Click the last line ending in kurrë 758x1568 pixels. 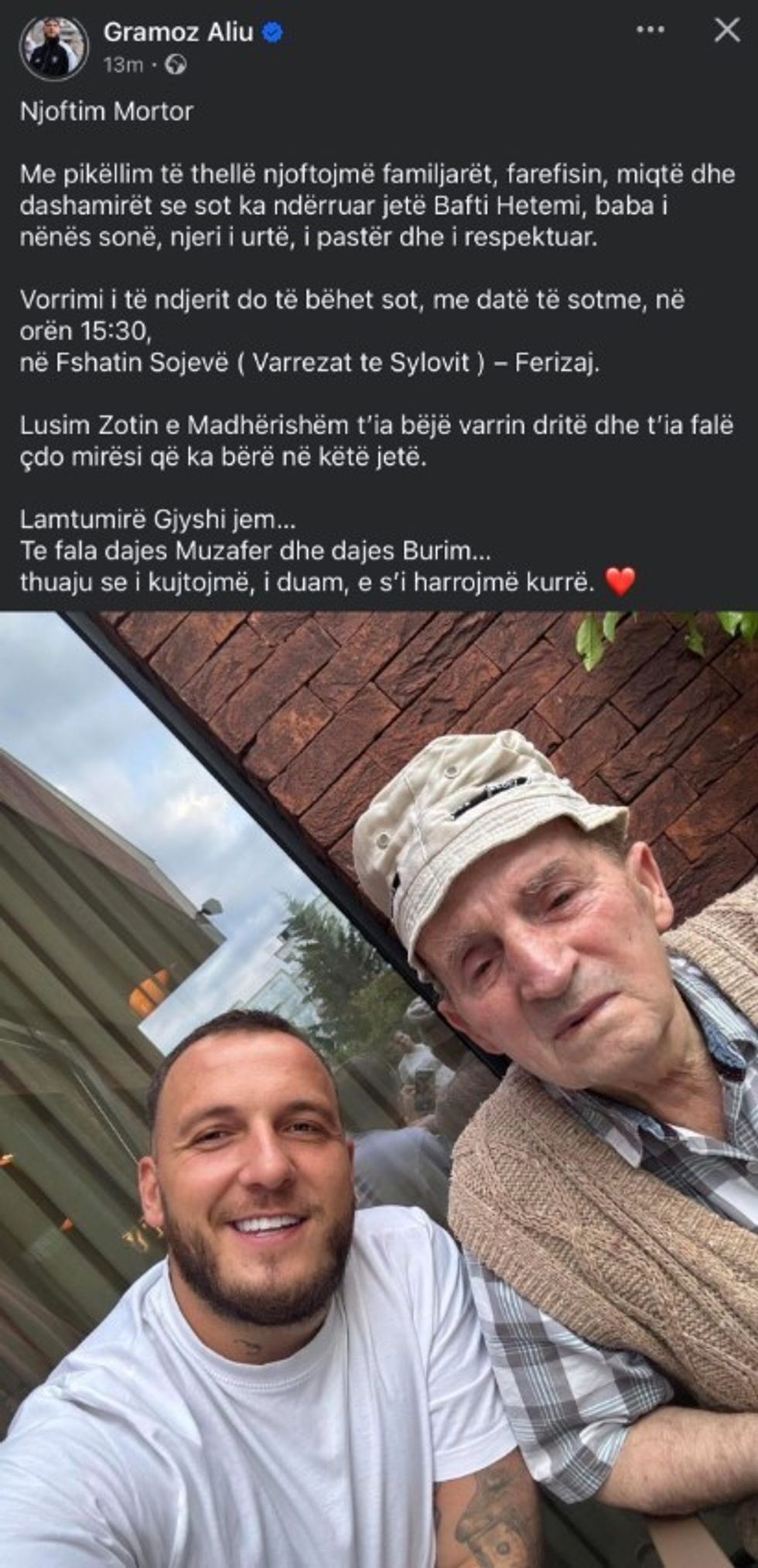pos(307,582)
